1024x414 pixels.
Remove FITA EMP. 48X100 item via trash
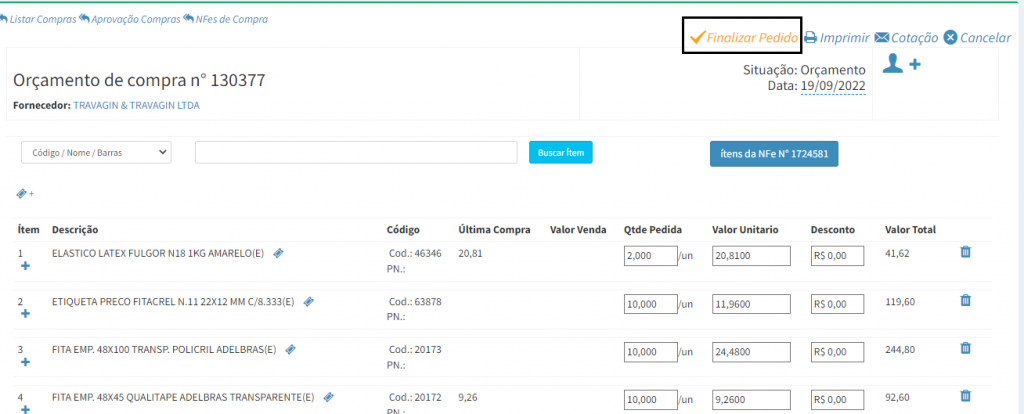point(965,348)
